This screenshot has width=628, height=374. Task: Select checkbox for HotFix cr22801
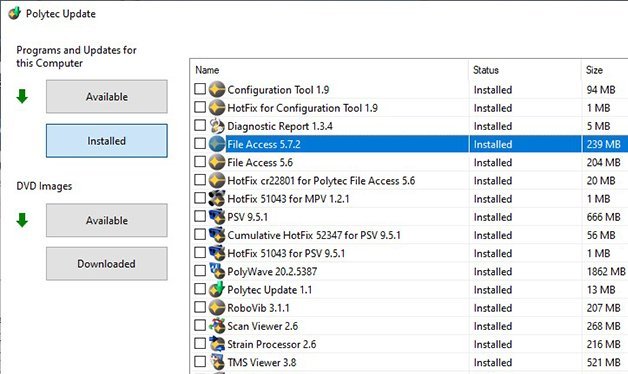[x=200, y=179]
